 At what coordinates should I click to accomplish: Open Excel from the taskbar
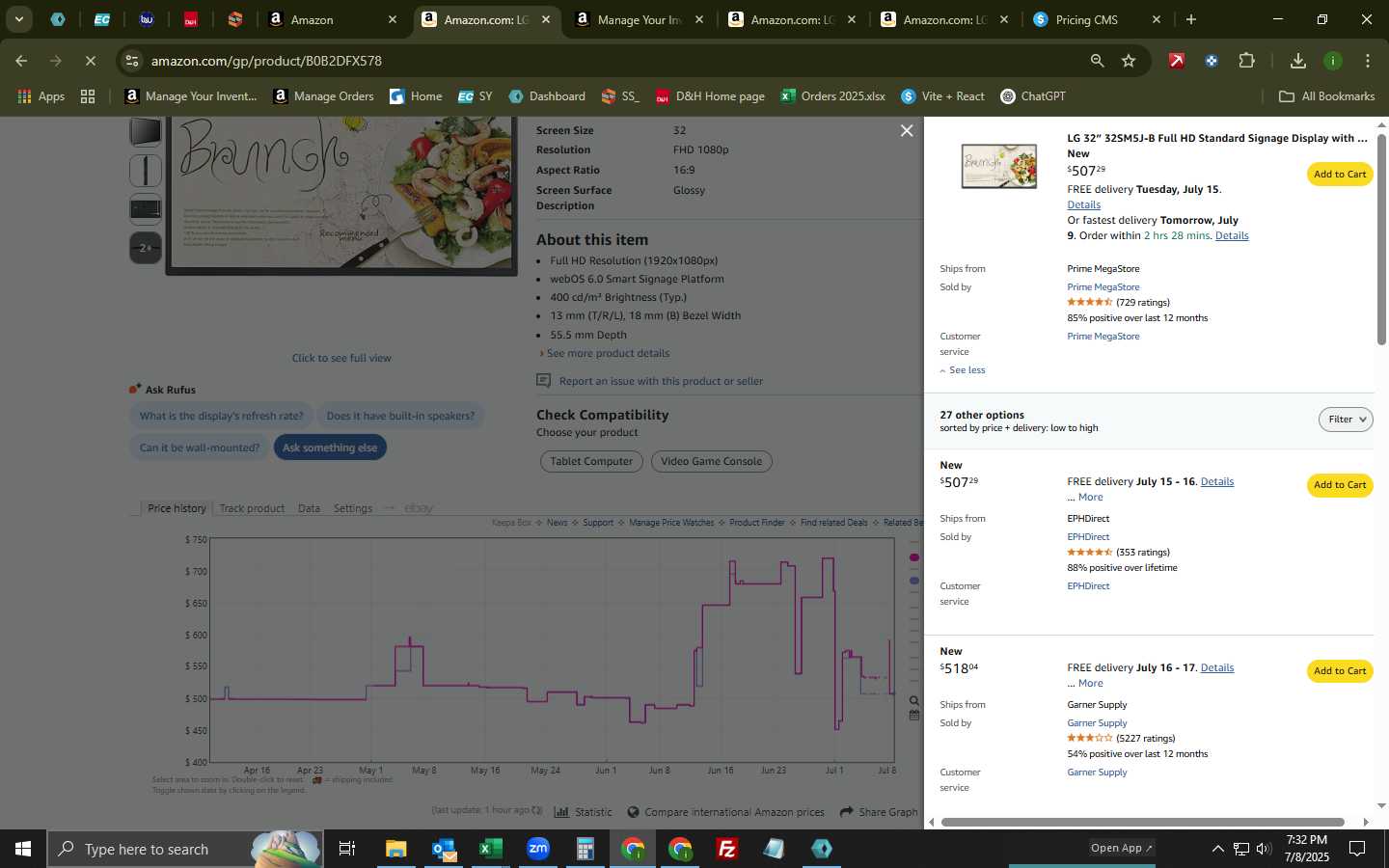(490, 849)
